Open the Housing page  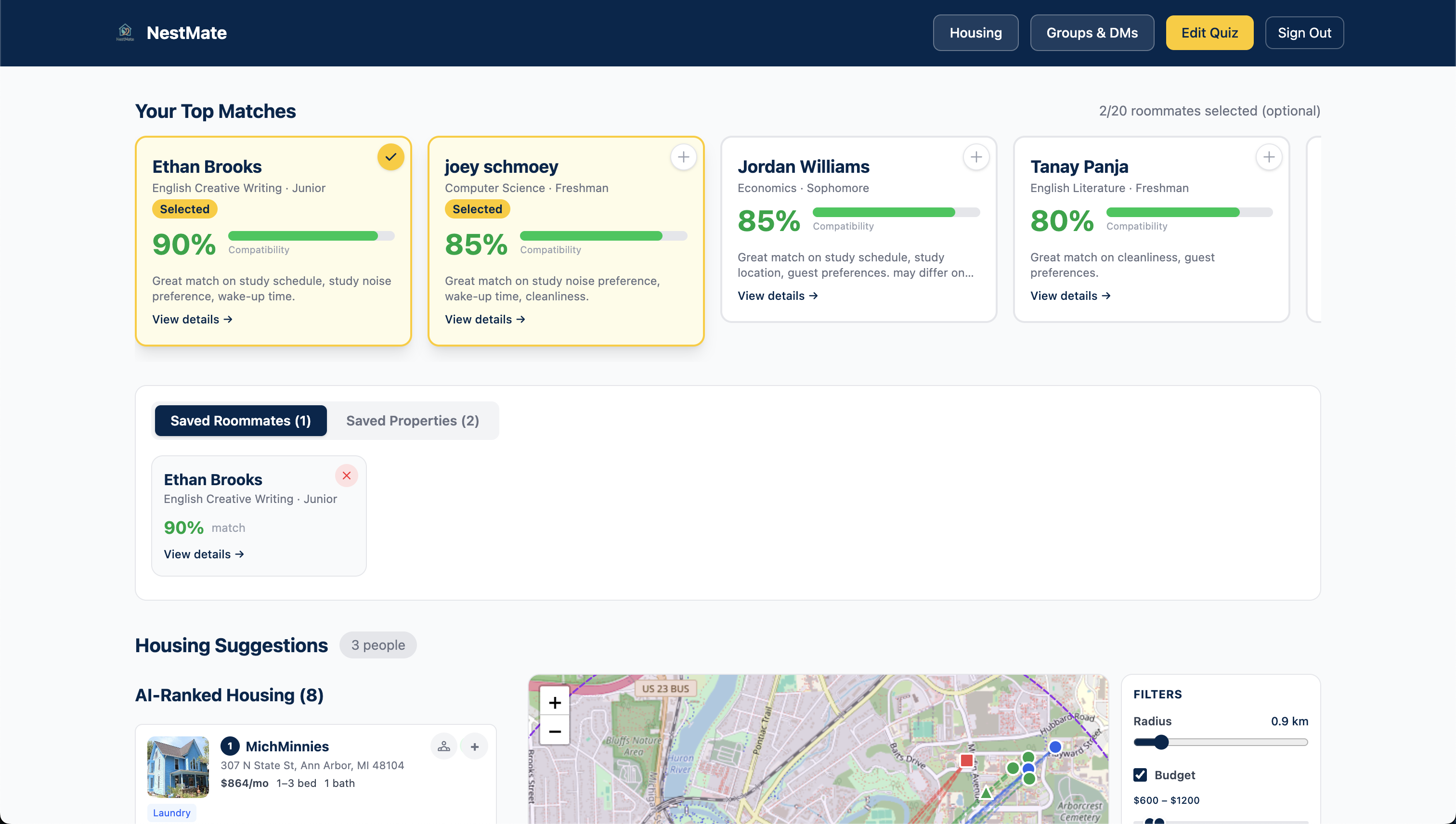(x=975, y=33)
